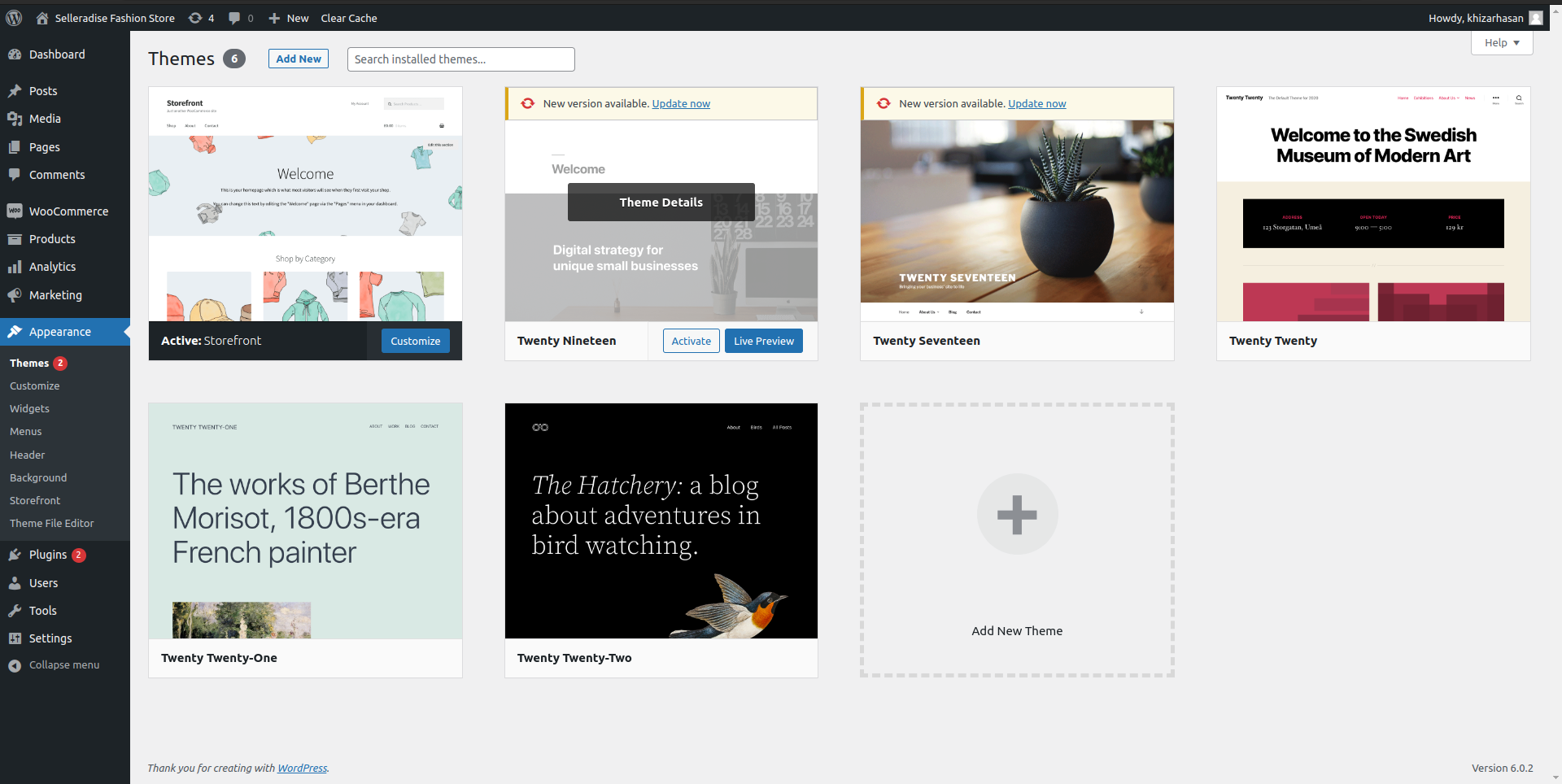
Task: Click the Version 6.0.2 footer text
Action: click(x=1502, y=768)
